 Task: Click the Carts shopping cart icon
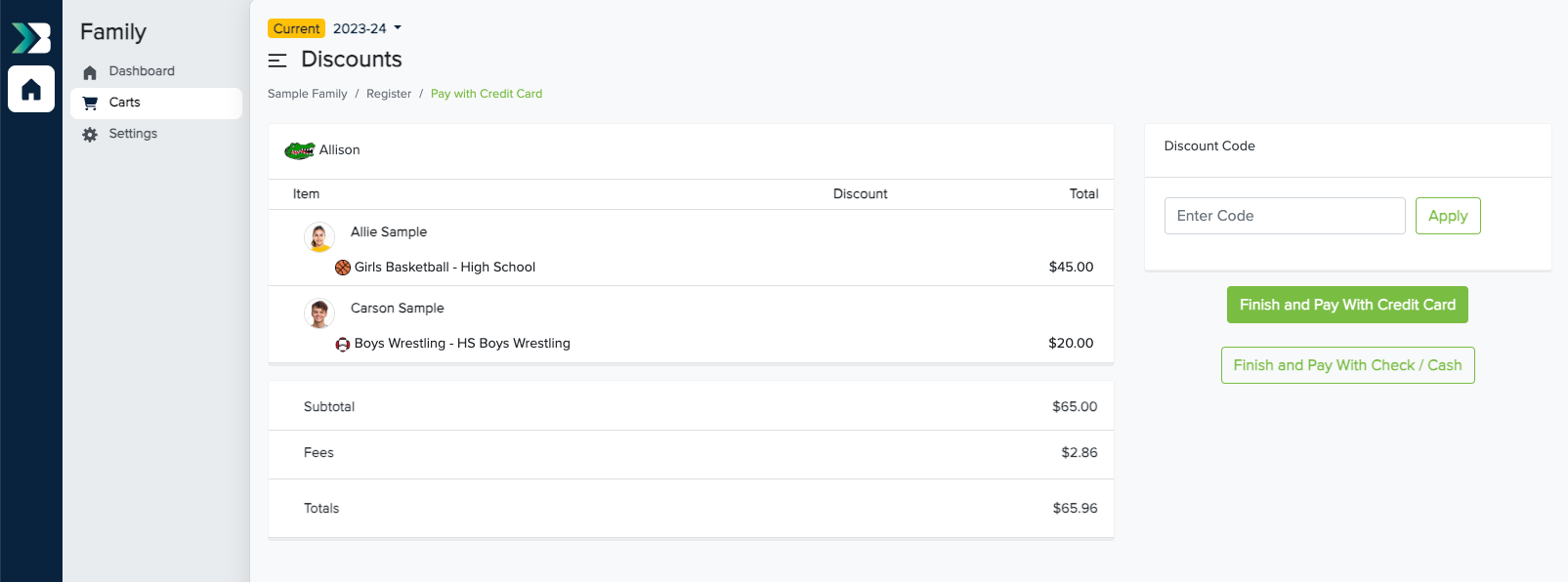[x=90, y=103]
